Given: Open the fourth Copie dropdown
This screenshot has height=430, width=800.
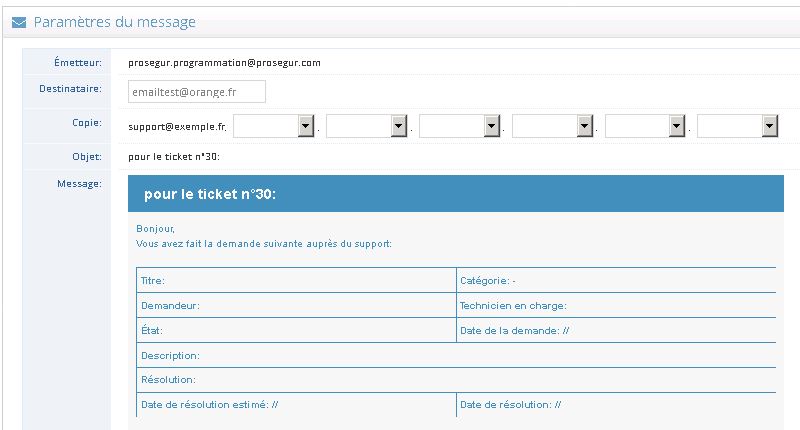Looking at the screenshot, I should pos(552,126).
